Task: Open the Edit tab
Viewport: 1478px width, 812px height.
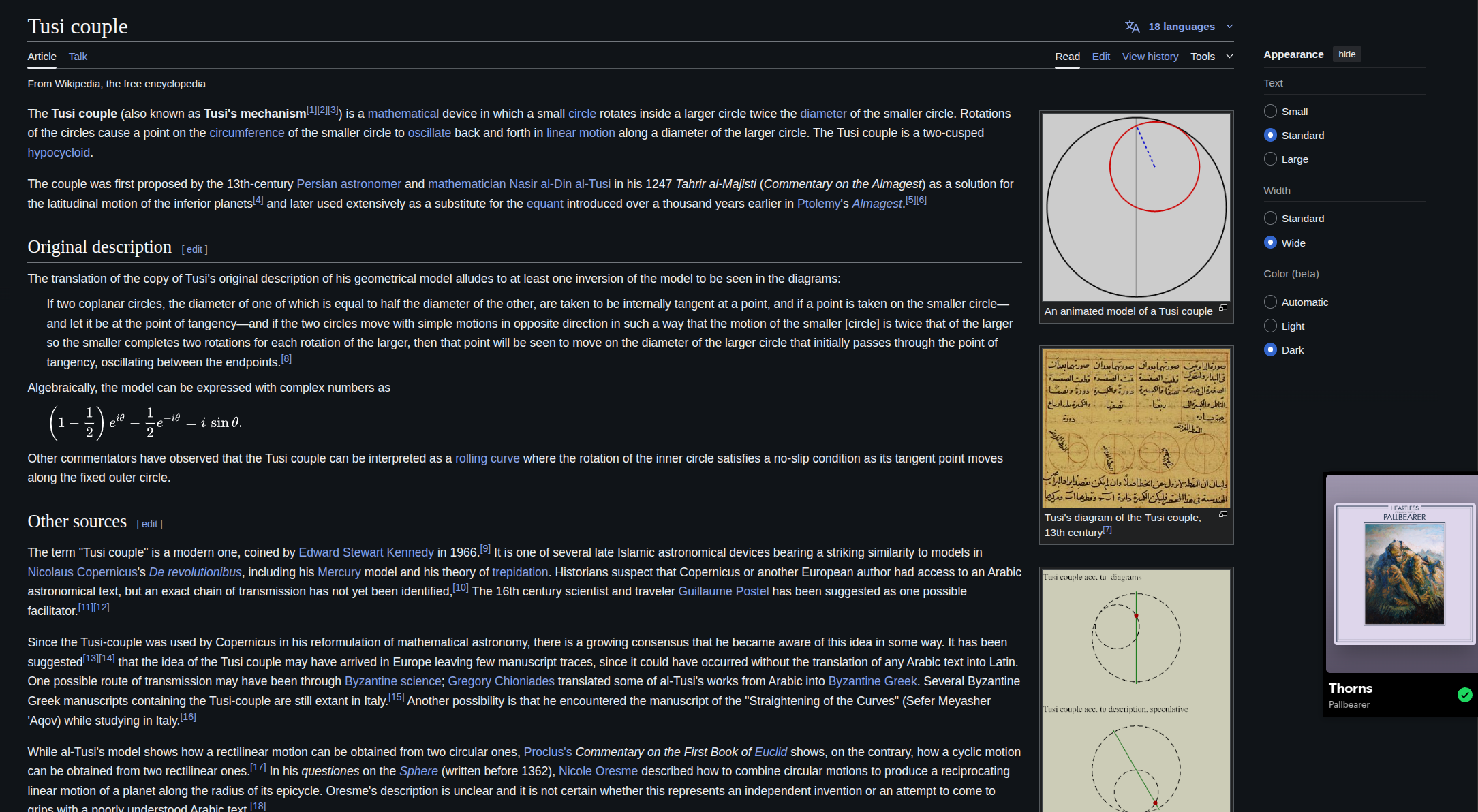Action: point(1100,57)
